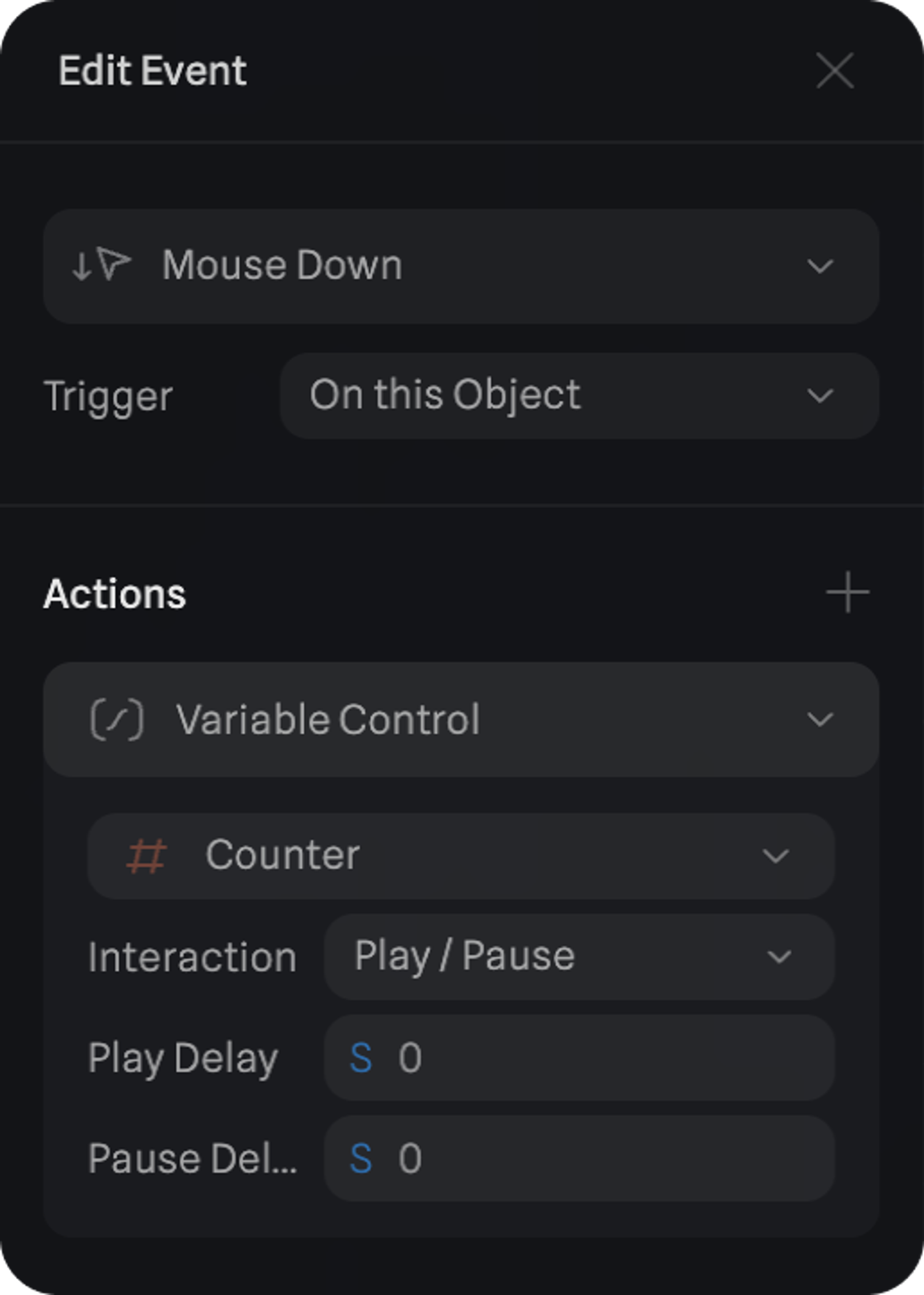This screenshot has width=924, height=1295.
Task: Click the Pause Delay seconds unit icon
Action: [x=361, y=1158]
